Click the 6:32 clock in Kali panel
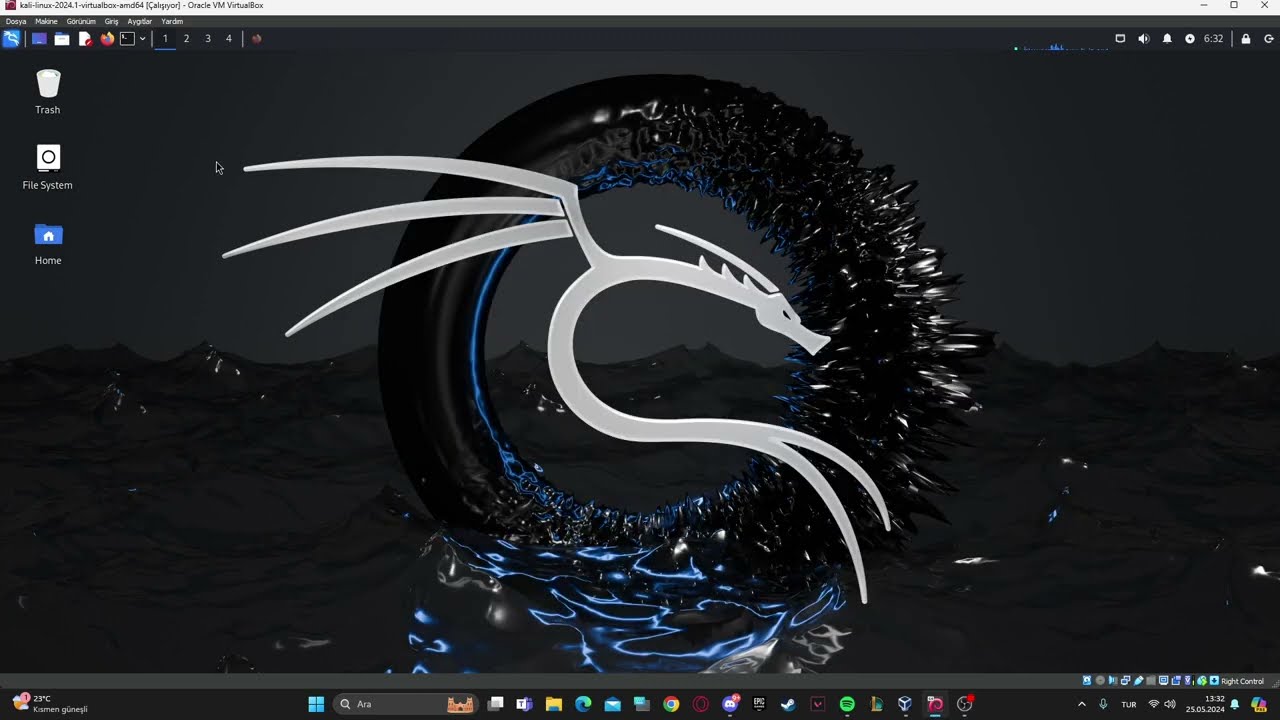The width and height of the screenshot is (1280, 720). tap(1213, 39)
